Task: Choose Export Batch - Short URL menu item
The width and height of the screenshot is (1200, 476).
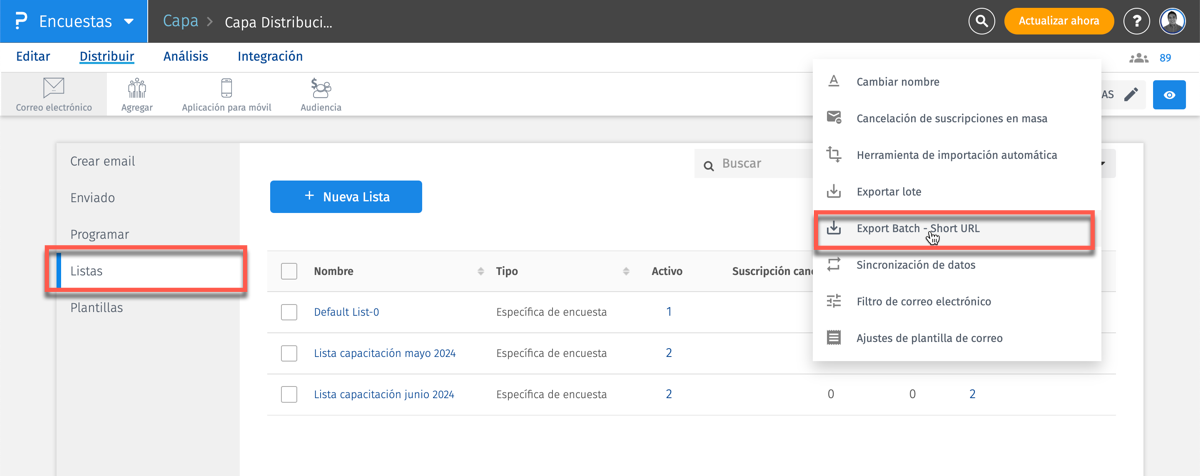Action: 918,229
